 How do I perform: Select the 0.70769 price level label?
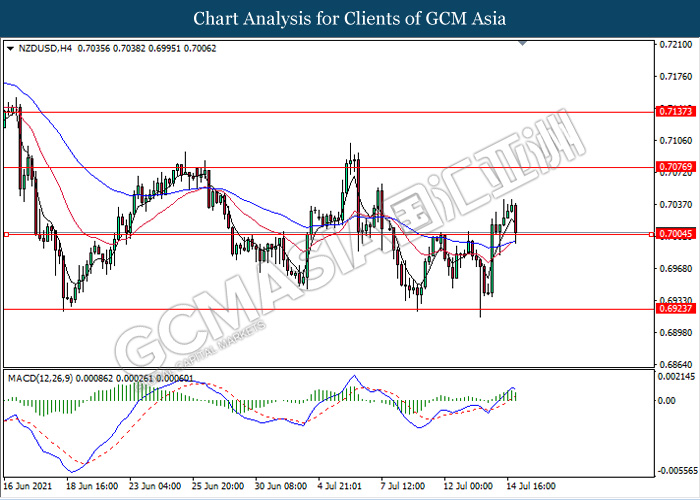[x=676, y=167]
